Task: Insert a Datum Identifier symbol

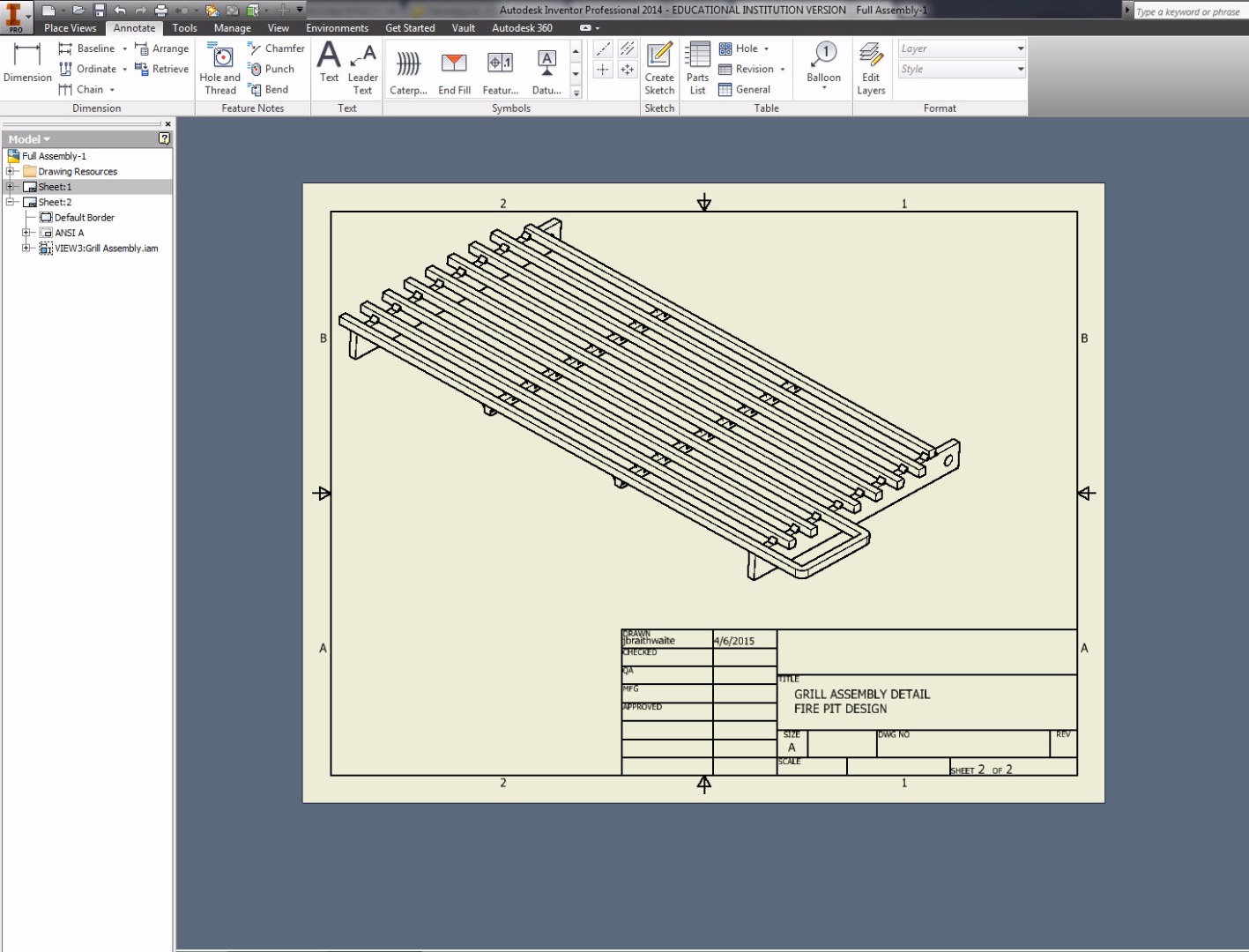Action: click(x=546, y=72)
